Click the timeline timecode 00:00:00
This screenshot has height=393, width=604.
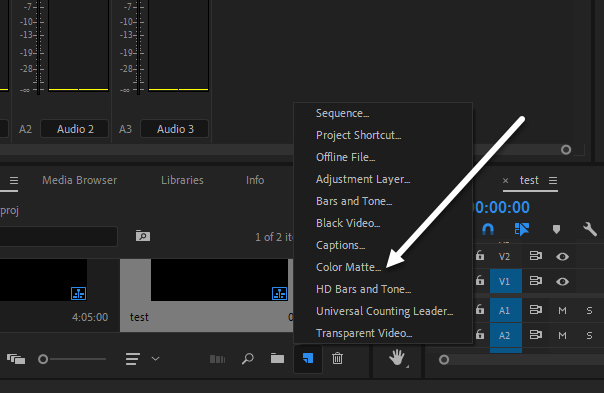[x=501, y=207]
